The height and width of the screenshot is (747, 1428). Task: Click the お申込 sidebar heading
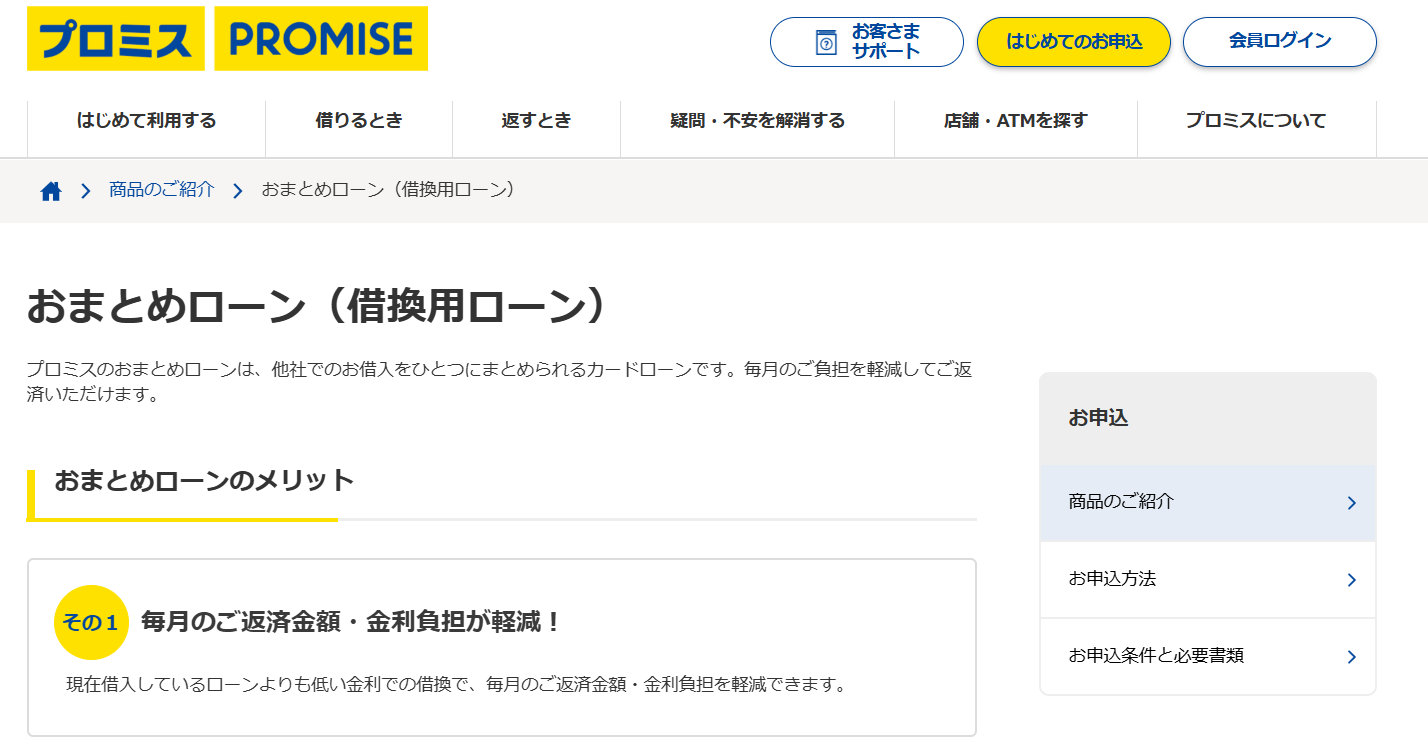[x=1098, y=418]
